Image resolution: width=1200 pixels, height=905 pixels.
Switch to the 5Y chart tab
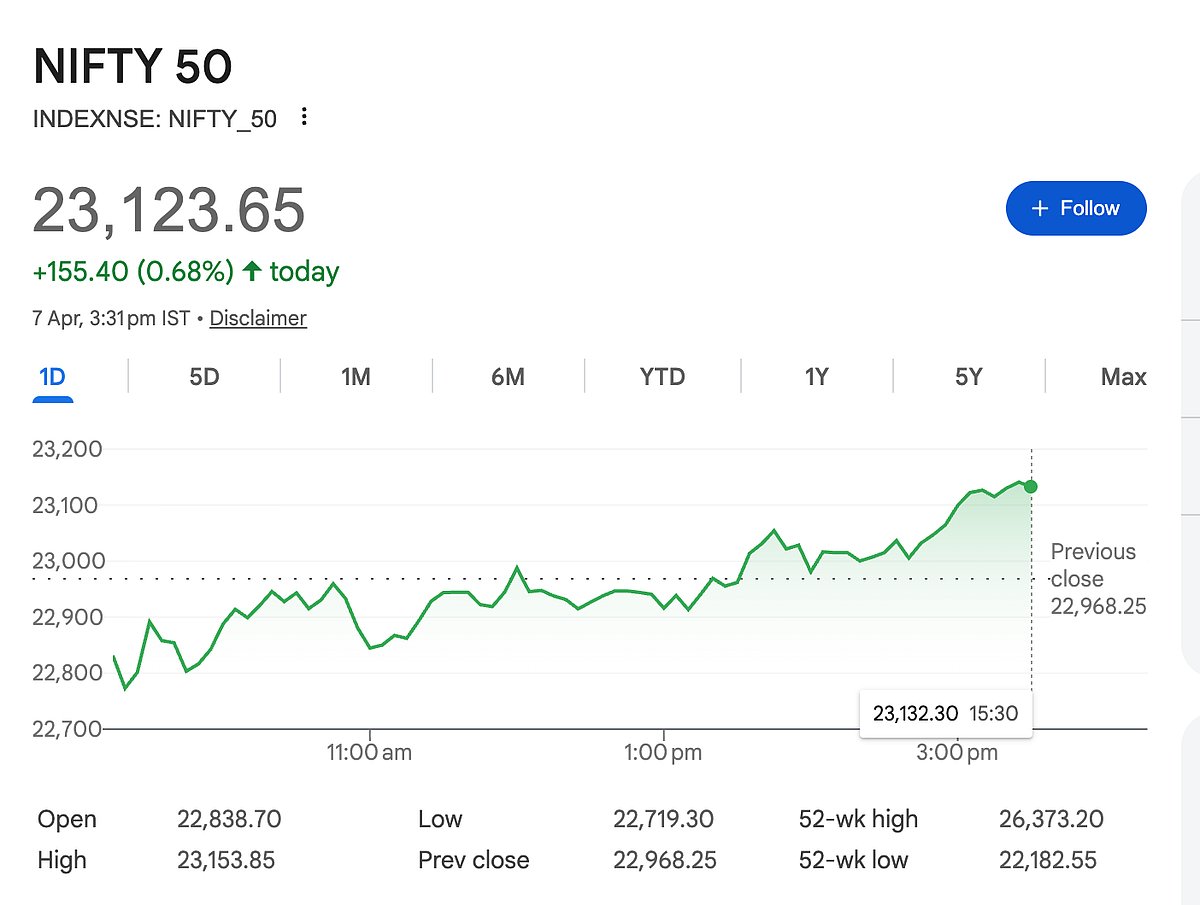[968, 377]
